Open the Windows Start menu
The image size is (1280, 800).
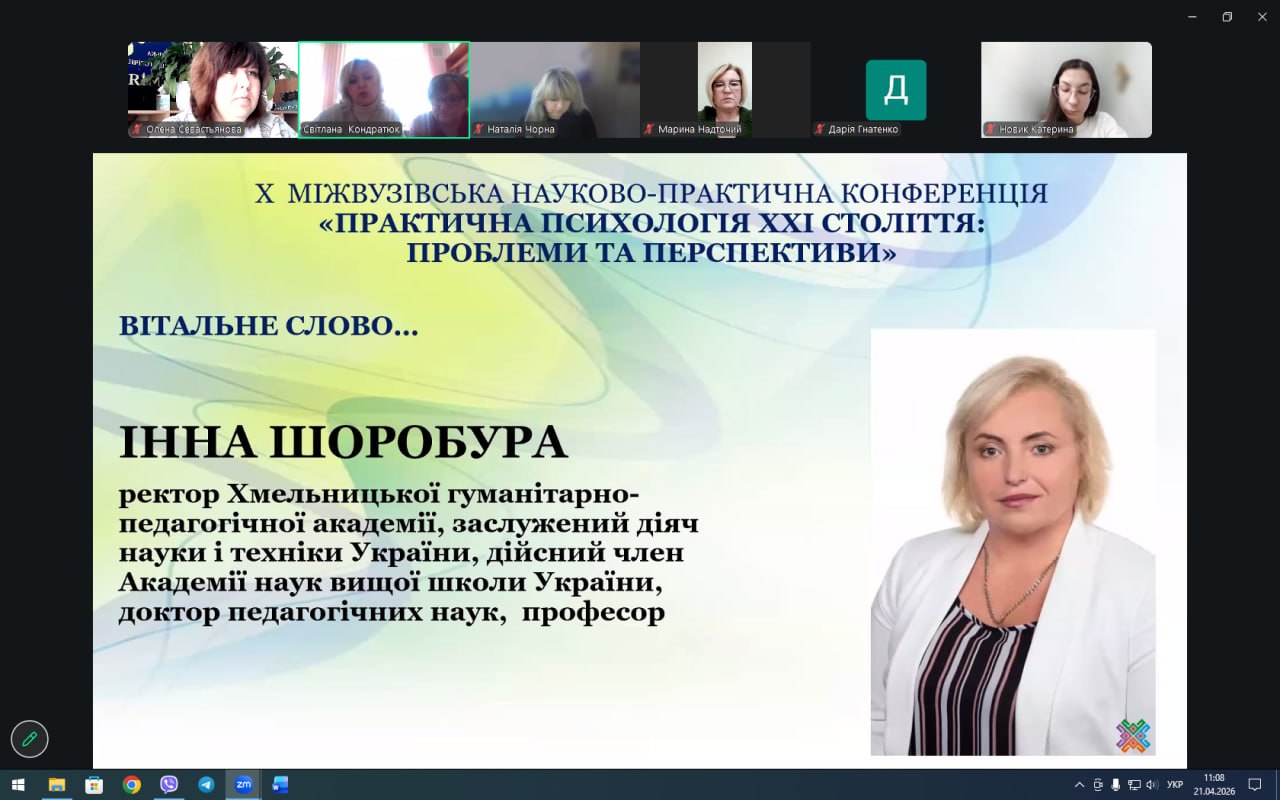pos(18,785)
